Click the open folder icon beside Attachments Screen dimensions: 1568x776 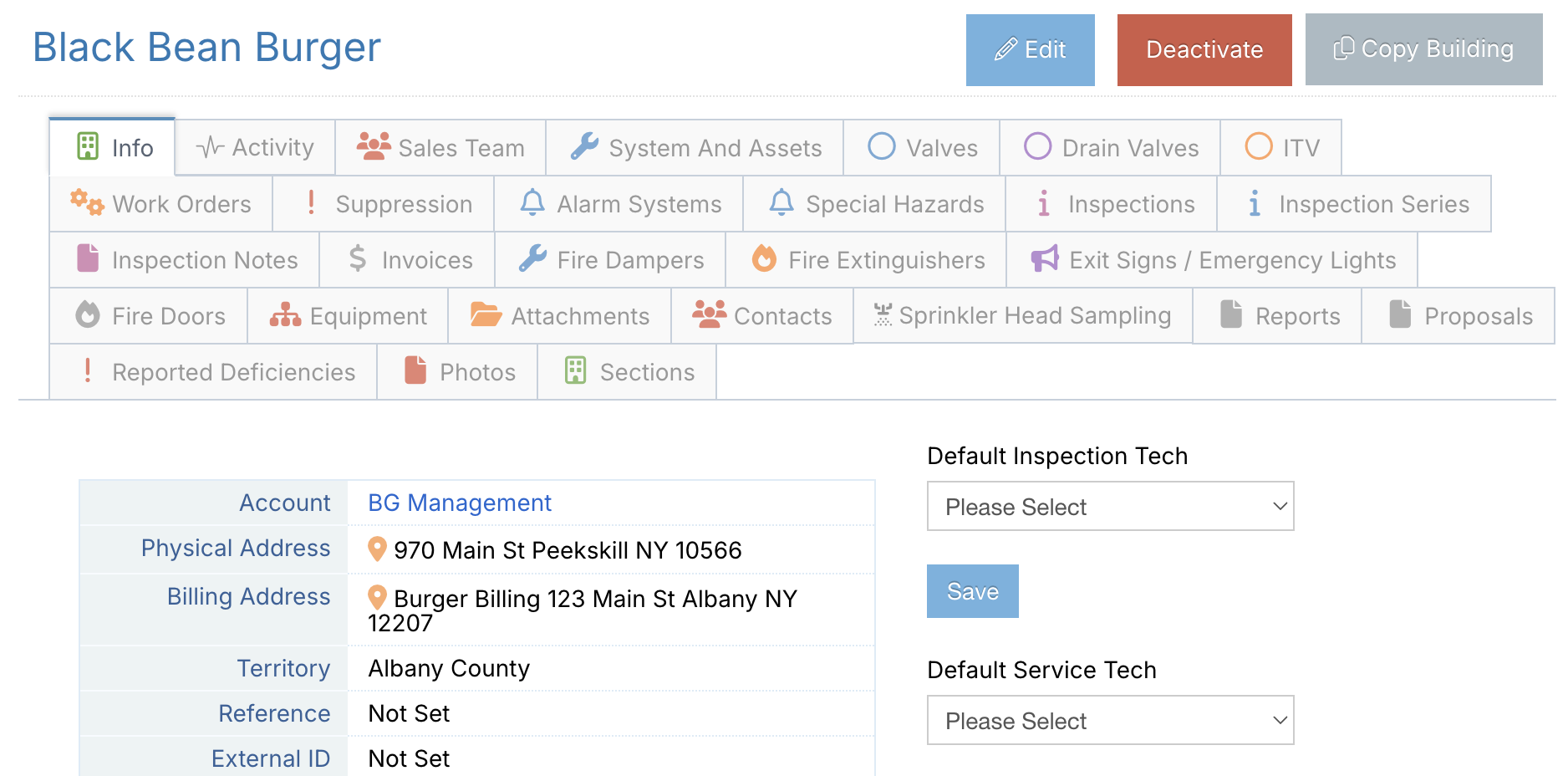click(x=486, y=314)
